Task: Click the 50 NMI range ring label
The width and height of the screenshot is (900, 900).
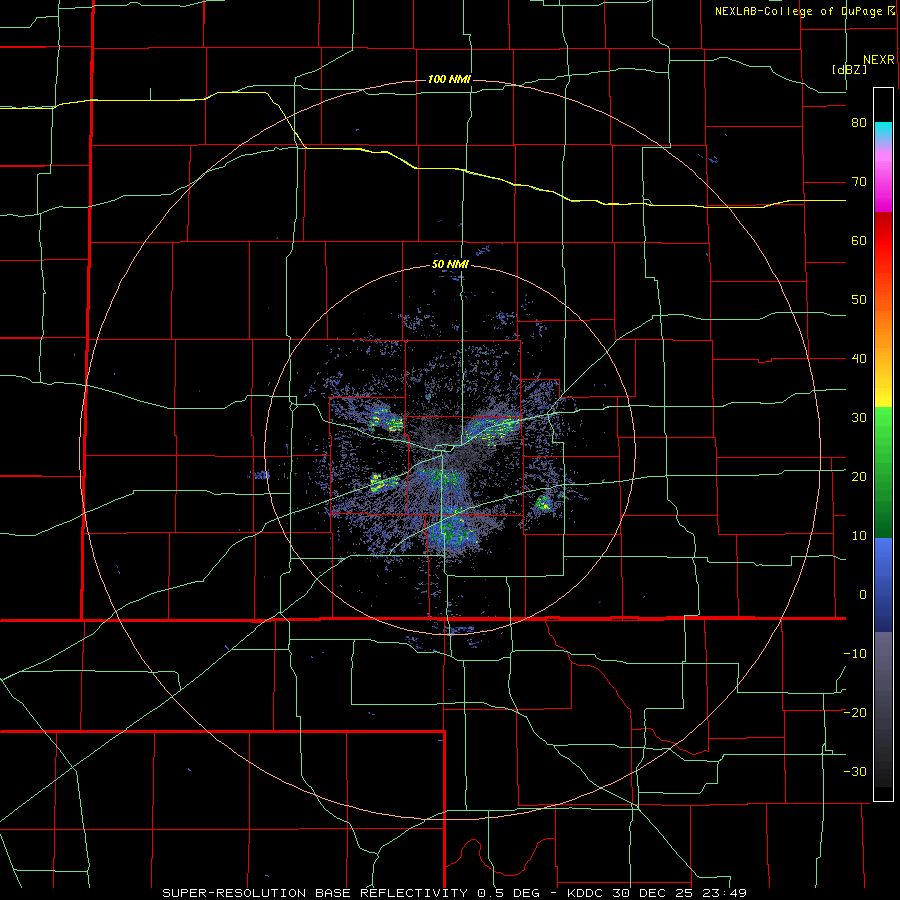Action: [x=450, y=265]
